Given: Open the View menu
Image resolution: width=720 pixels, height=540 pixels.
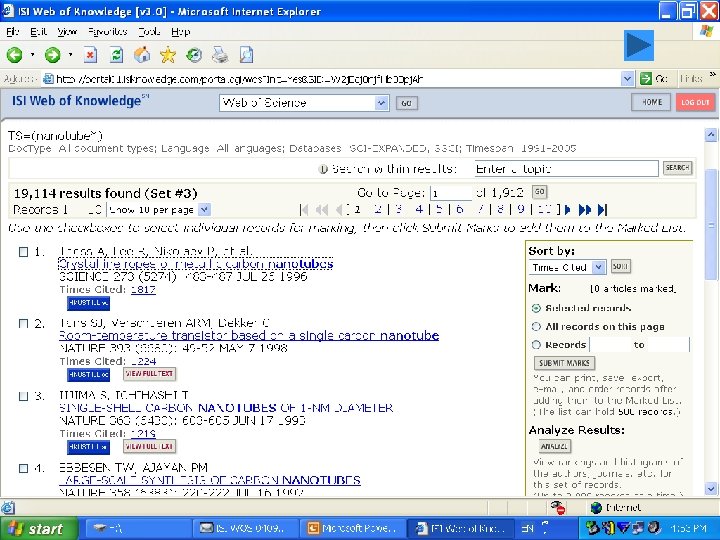Looking at the screenshot, I should (x=68, y=32).
